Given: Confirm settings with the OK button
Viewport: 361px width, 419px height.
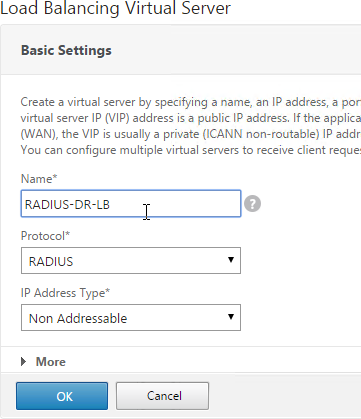Looking at the screenshot, I should tap(62, 396).
